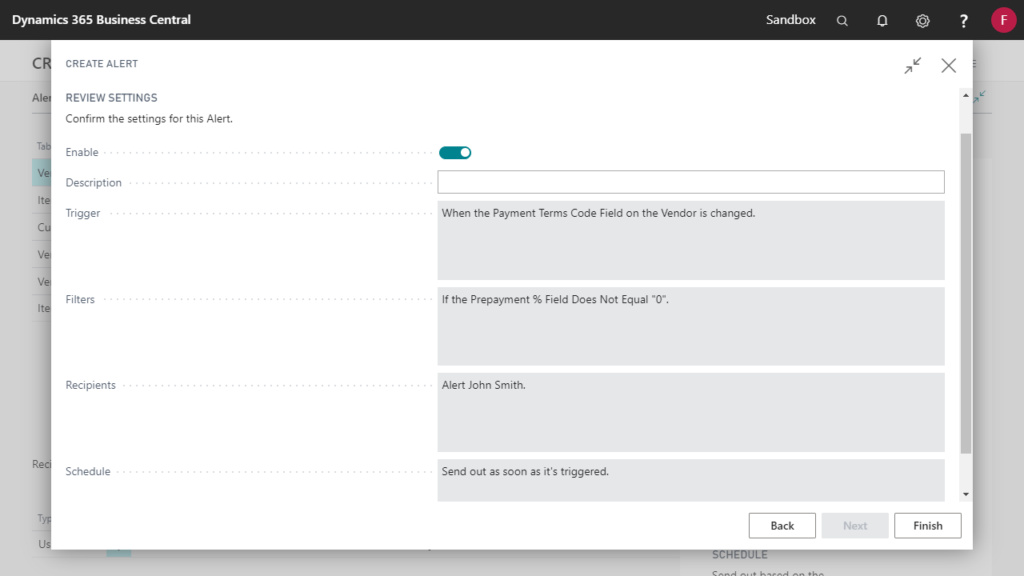Click the Back button
This screenshot has width=1024, height=576.
782,525
